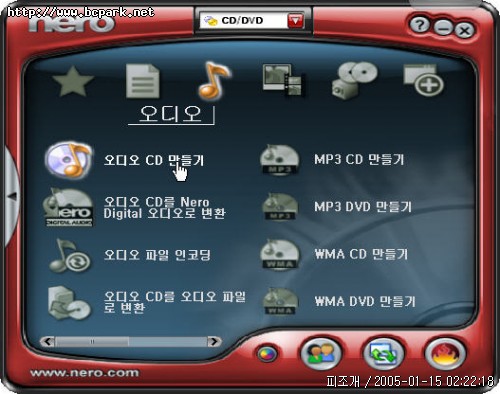Click the 오디오 category heading
This screenshot has width=500, height=394.
click(171, 114)
